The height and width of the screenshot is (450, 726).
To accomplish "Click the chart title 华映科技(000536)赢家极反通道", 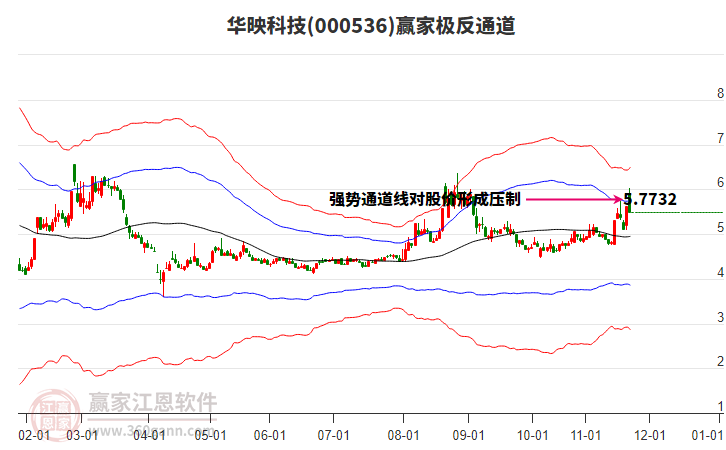I will pos(371,26).
